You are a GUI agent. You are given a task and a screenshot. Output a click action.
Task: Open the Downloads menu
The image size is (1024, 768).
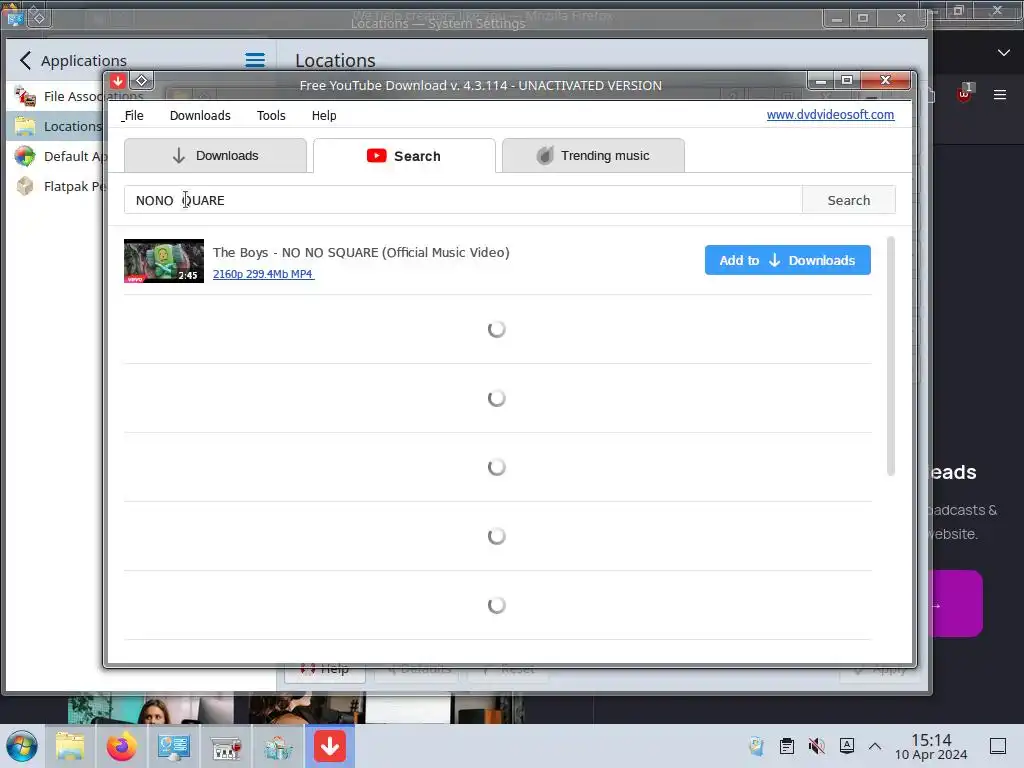click(x=200, y=116)
